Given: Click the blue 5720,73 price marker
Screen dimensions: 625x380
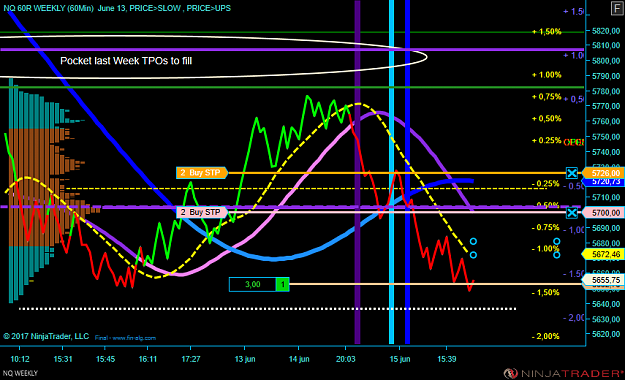Looking at the screenshot, I should point(604,182).
